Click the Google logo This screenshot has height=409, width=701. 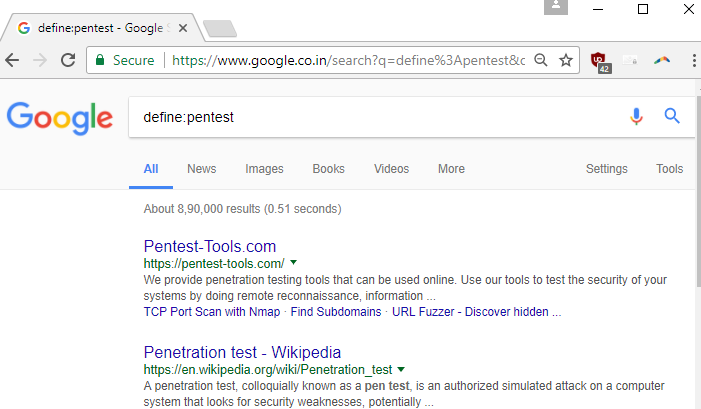coord(59,117)
